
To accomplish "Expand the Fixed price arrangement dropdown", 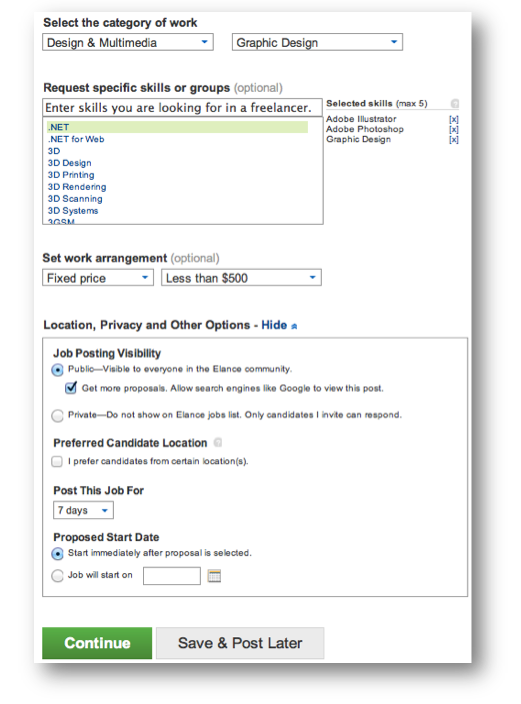I will pyautogui.click(x=98, y=278).
